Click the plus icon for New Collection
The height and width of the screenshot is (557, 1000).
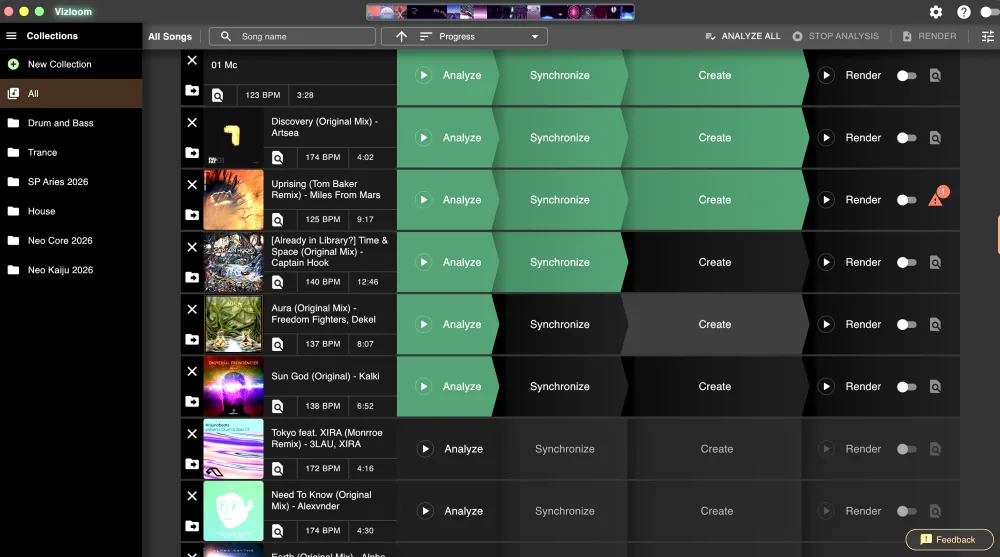click(x=13, y=64)
